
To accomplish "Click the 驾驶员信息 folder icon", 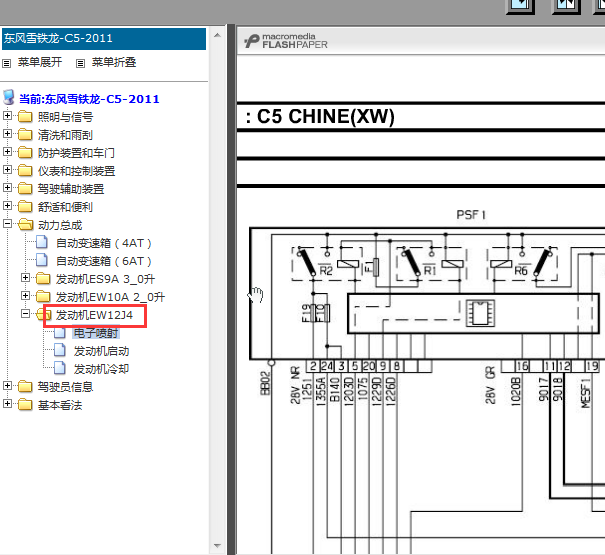I will [25, 386].
